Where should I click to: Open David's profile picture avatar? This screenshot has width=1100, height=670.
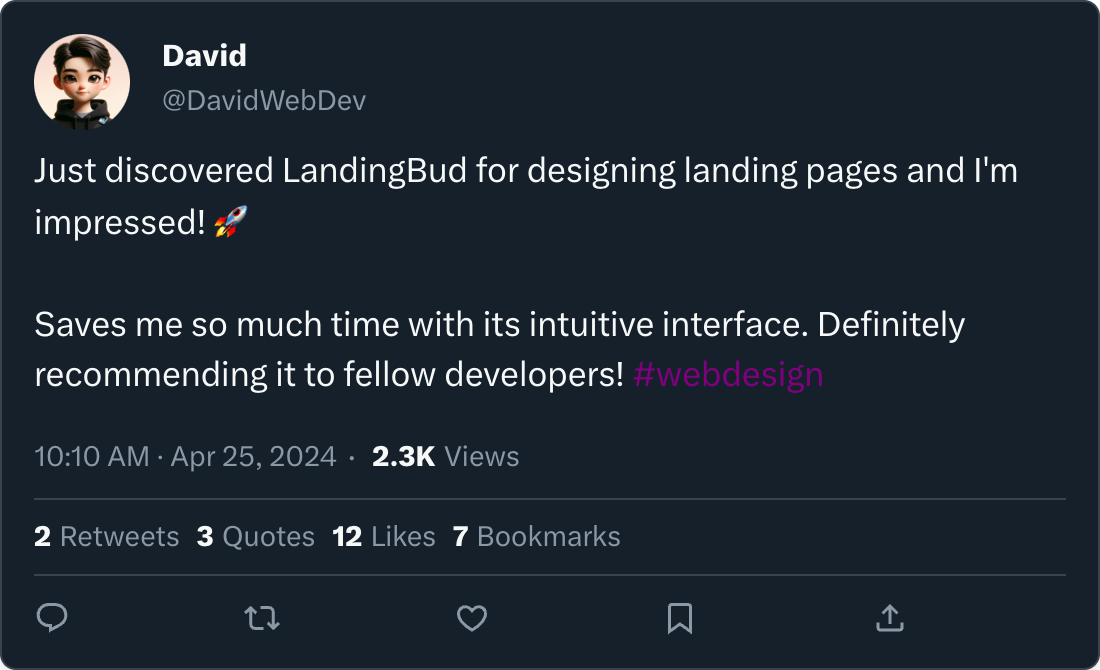[82, 82]
